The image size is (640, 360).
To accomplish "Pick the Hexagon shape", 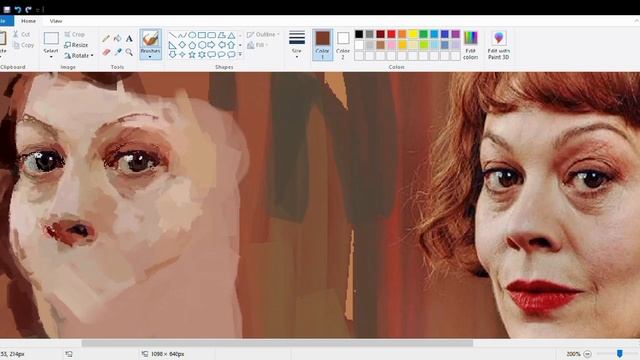I will pos(202,45).
